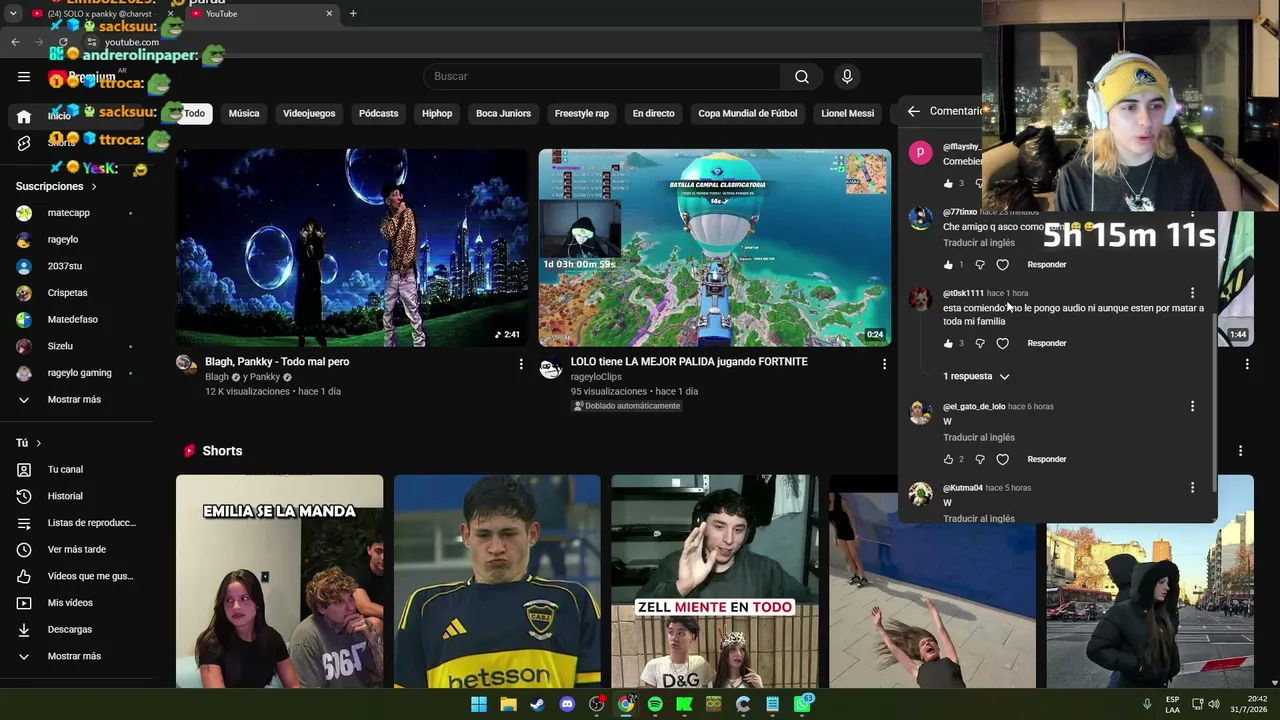Play the Fortnite Batalla Campal video thumbnail

(x=715, y=248)
